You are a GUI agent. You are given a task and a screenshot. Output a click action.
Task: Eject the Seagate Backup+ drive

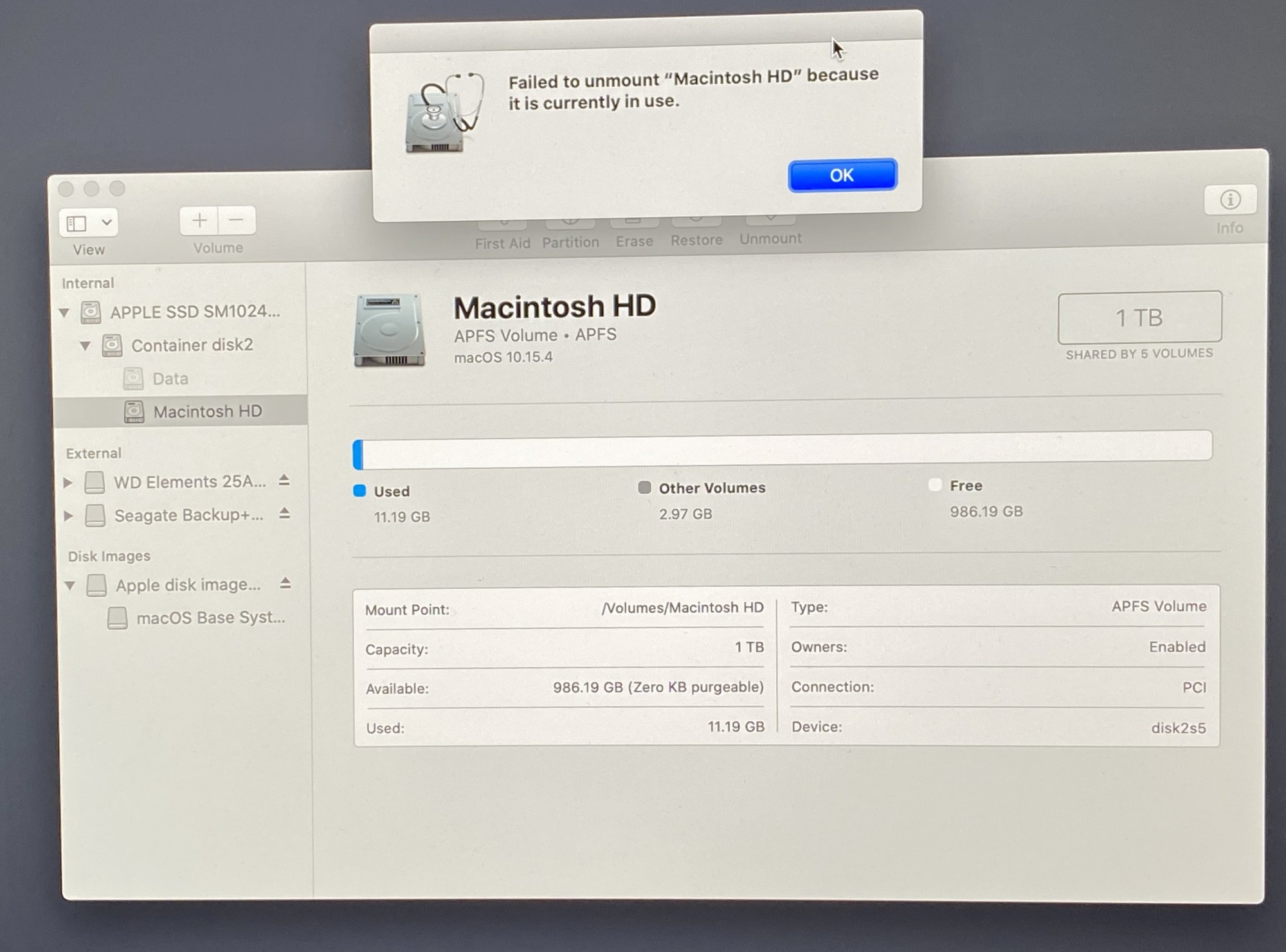285,514
